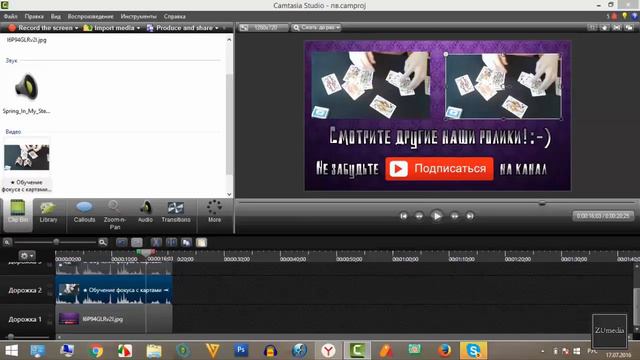This screenshot has height=360, width=640.
Task: Click the timeline playhead marker
Action: (x=146, y=253)
